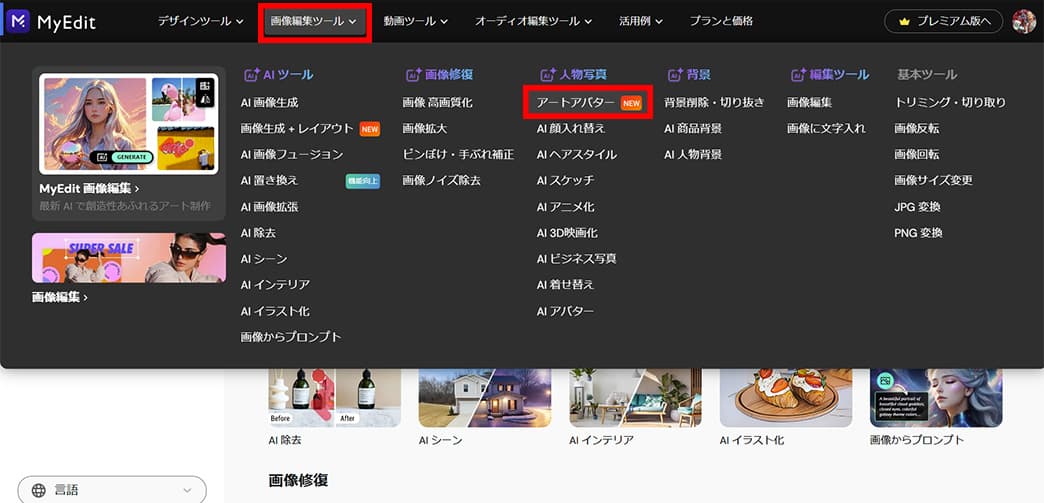Viewport: 1044px width, 503px height.
Task: Select 背景削除・切り抜き menu entry
Action: coord(714,103)
